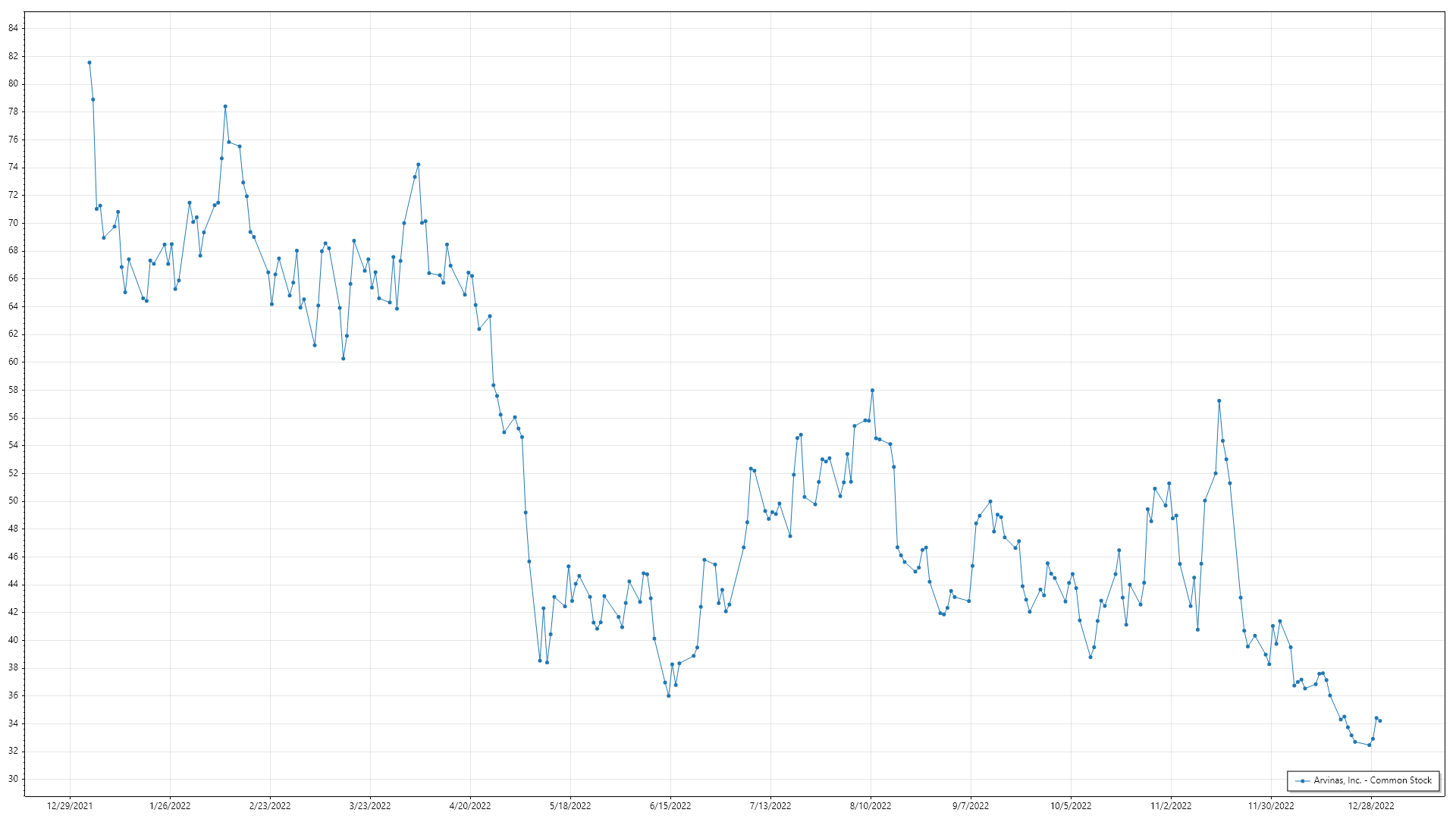Click the 4/20/2022 x-axis date label

point(470,806)
